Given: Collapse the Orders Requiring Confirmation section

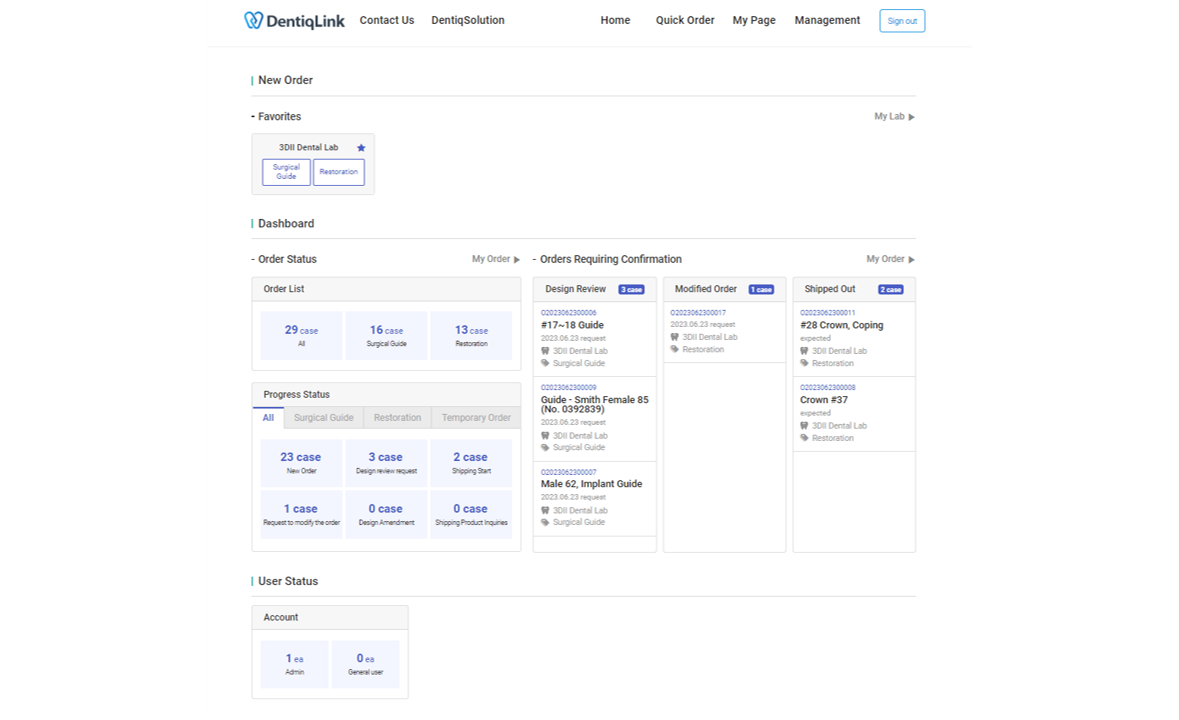Looking at the screenshot, I should tap(535, 259).
